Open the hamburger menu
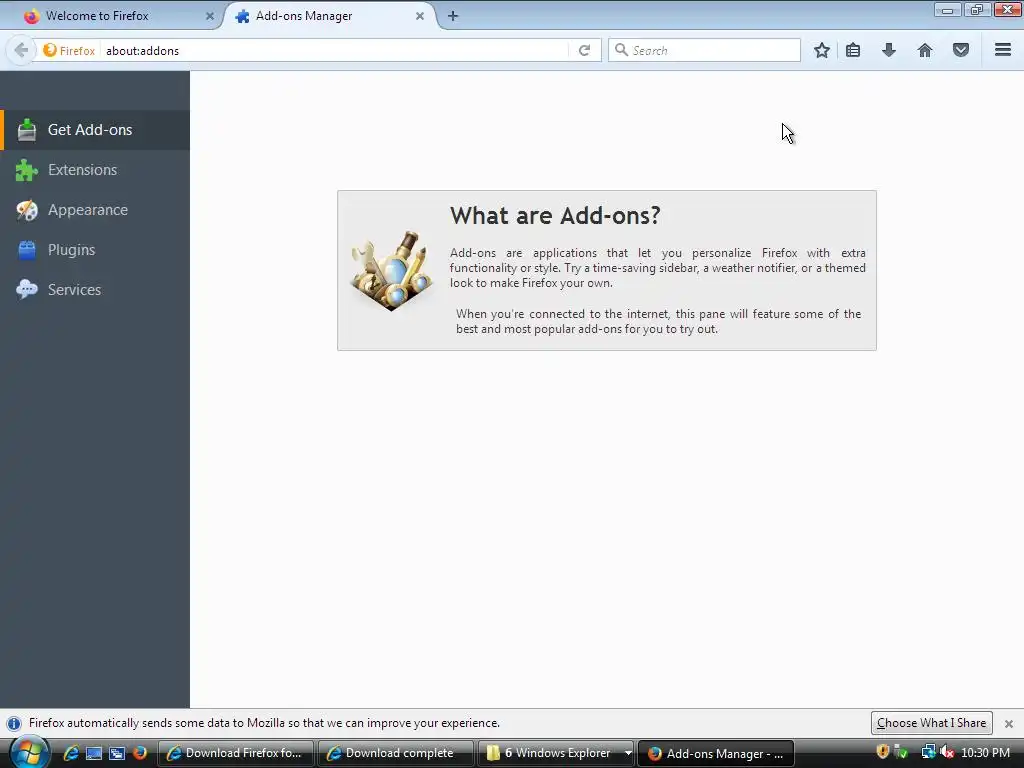This screenshot has height=768, width=1024. point(1003,50)
